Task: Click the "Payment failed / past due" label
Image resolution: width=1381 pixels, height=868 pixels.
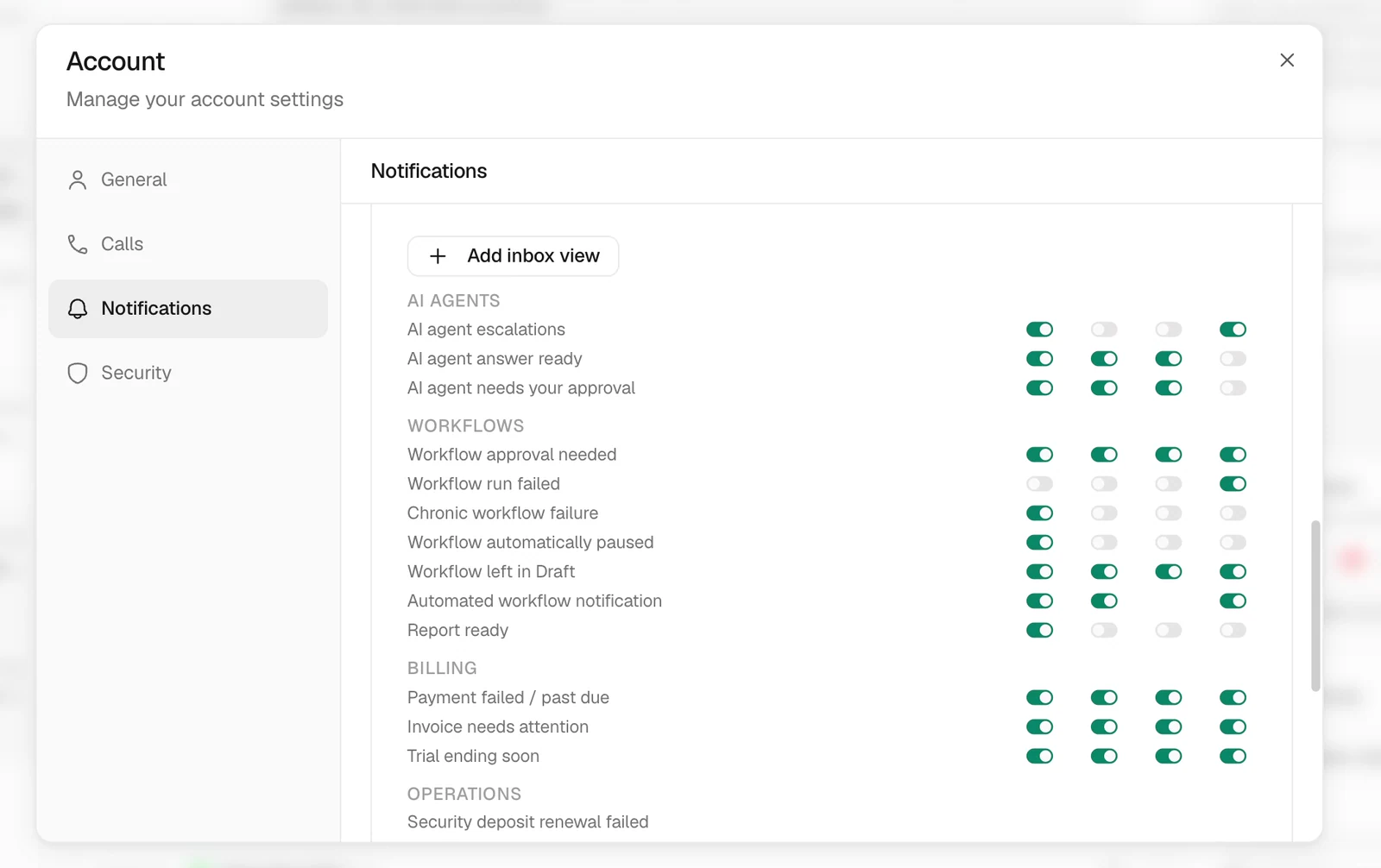Action: coord(508,698)
